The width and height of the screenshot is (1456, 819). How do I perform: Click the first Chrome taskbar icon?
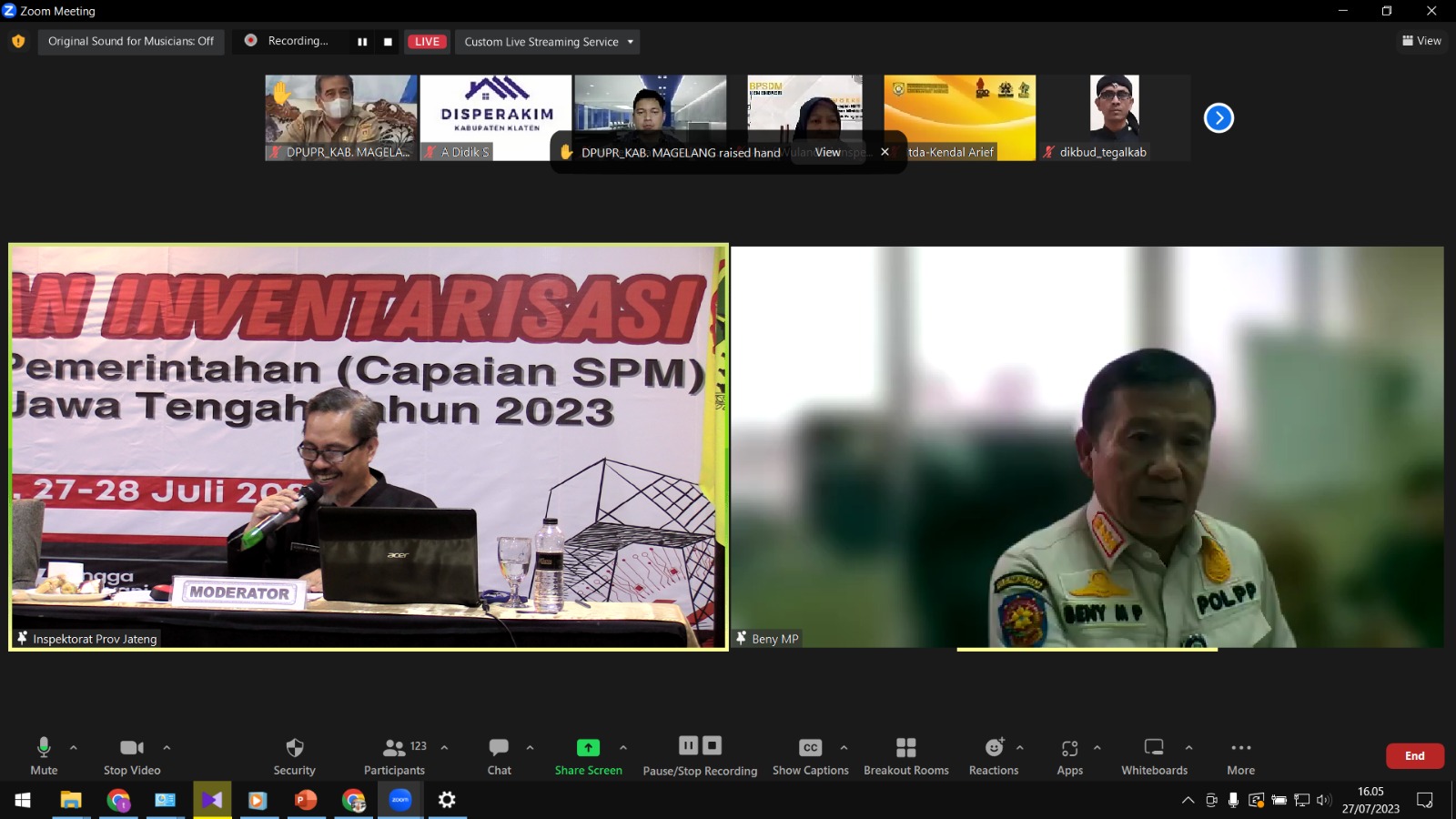coord(118,800)
